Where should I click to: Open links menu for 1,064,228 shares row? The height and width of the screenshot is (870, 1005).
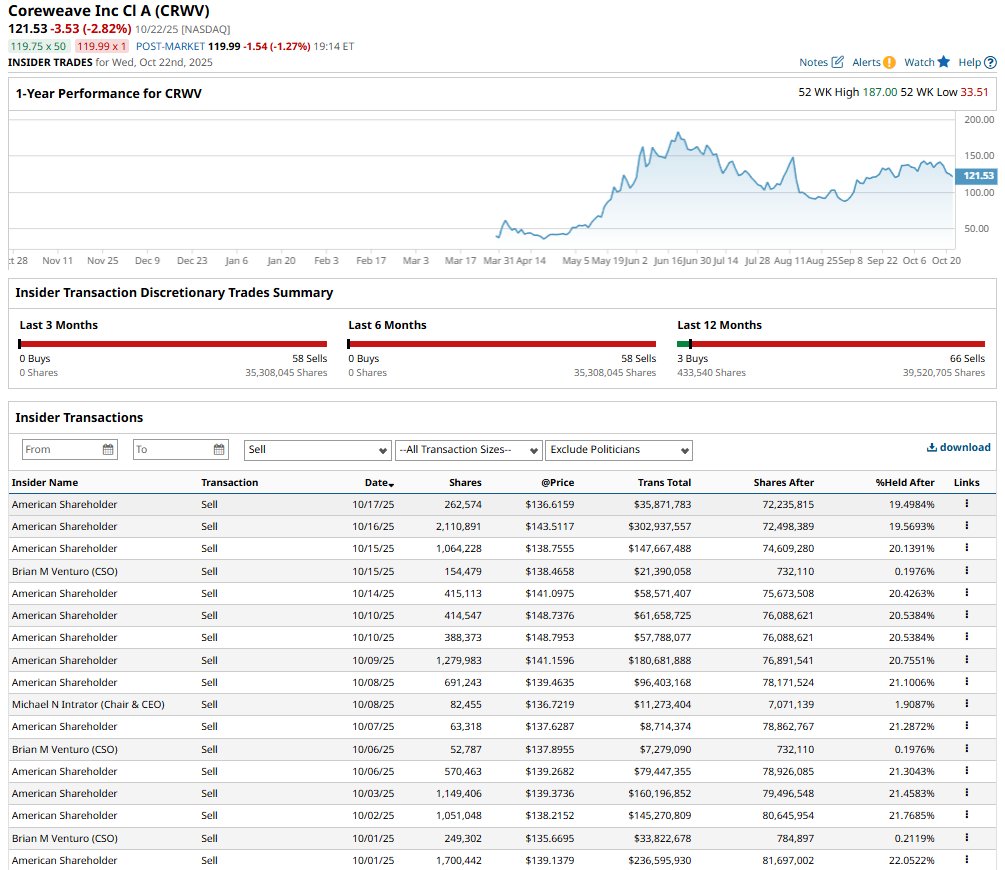[967, 548]
